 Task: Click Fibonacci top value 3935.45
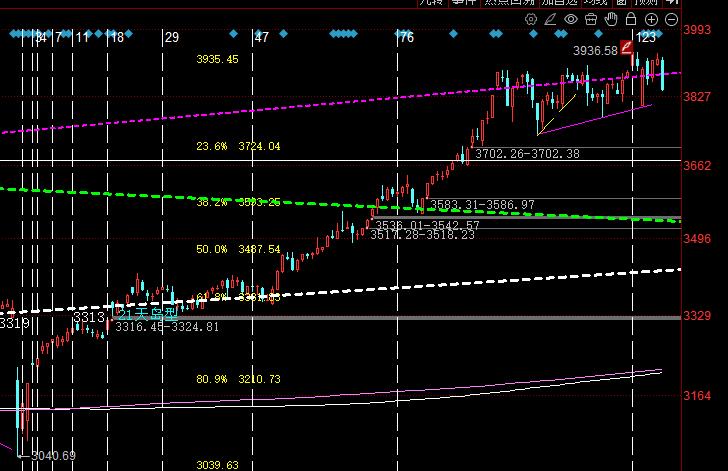pos(217,59)
